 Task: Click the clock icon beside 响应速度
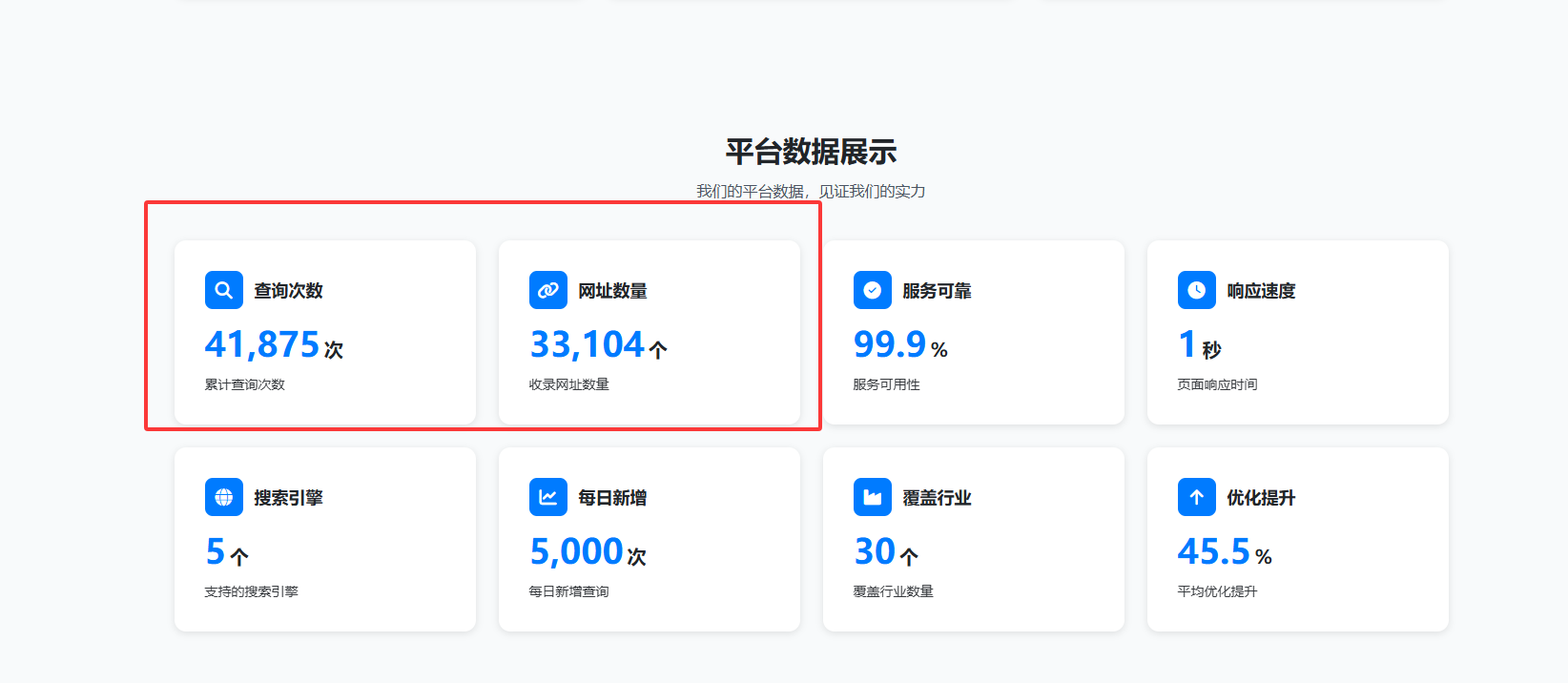coord(1196,290)
